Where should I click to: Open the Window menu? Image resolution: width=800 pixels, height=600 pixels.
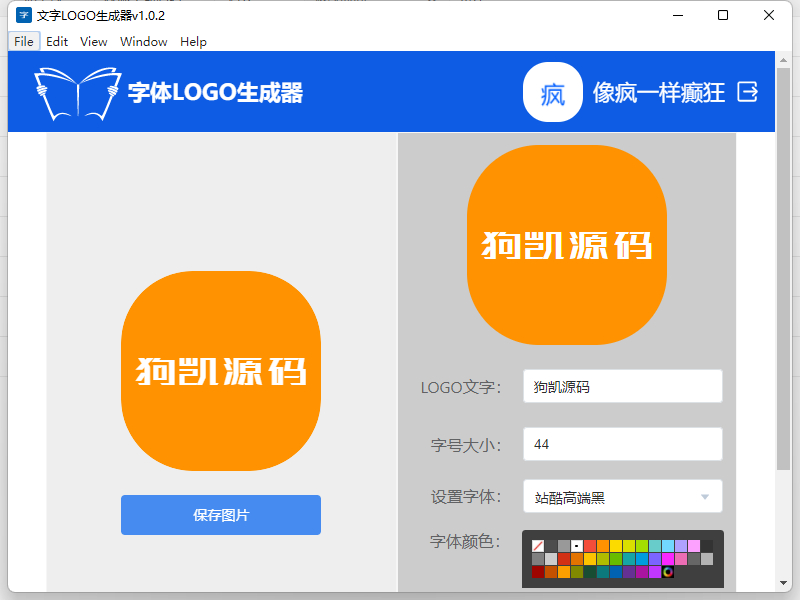pyautogui.click(x=143, y=41)
